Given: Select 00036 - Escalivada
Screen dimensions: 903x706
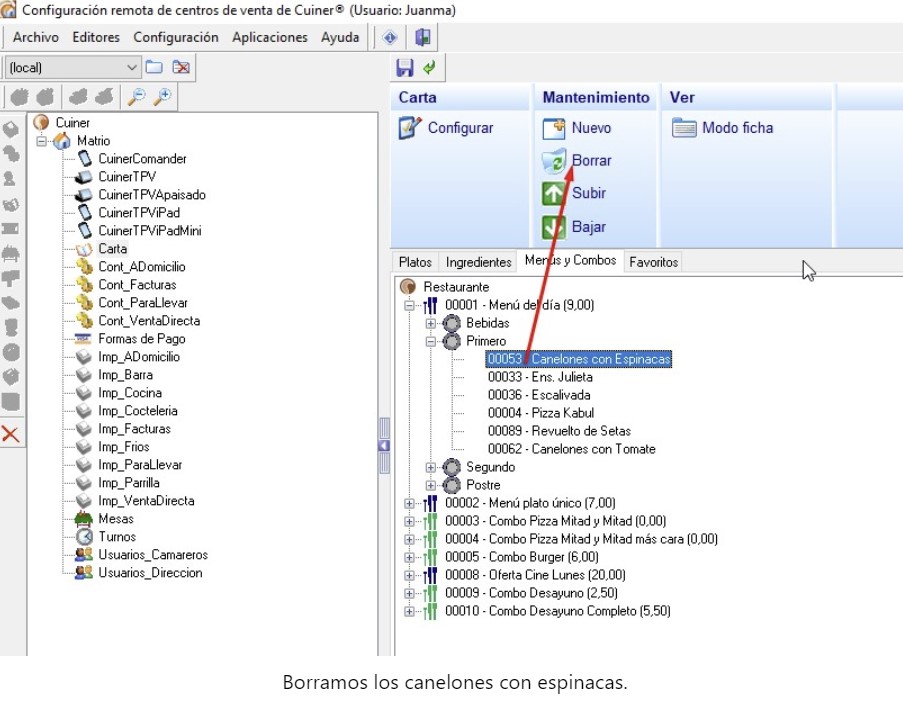Looking at the screenshot, I should [x=539, y=395].
